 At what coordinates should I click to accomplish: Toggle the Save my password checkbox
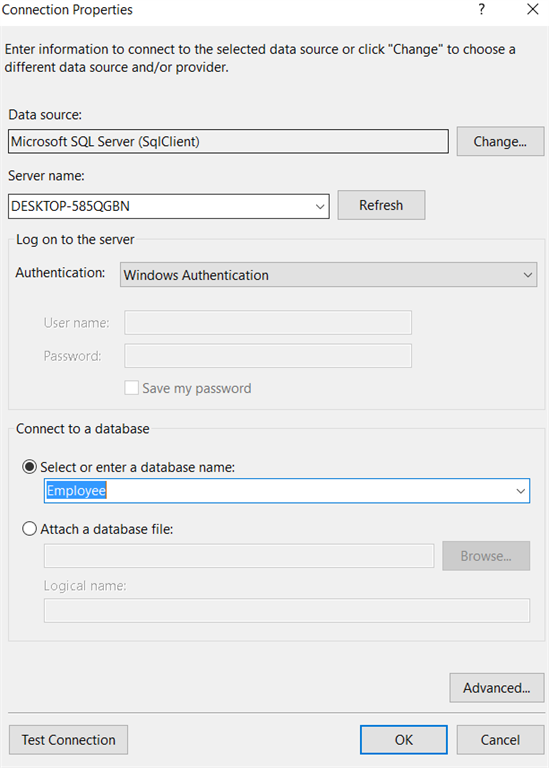[131, 388]
